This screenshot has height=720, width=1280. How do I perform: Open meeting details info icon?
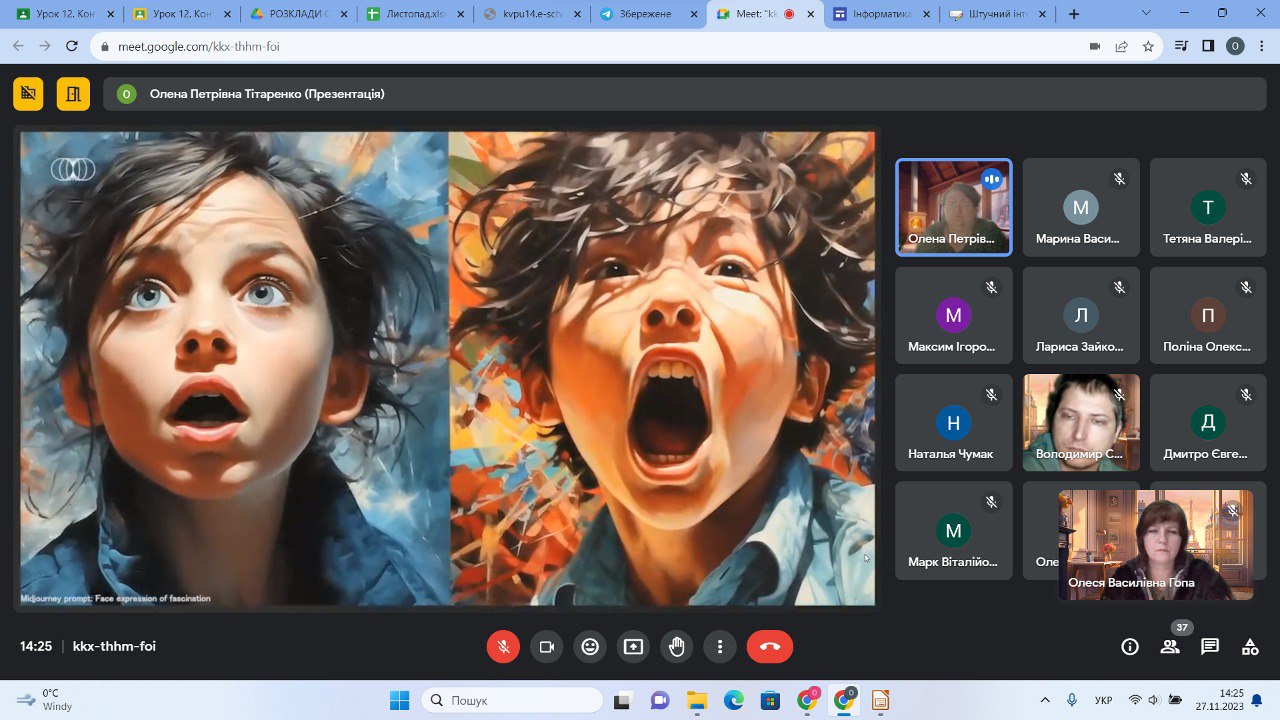pos(1130,647)
